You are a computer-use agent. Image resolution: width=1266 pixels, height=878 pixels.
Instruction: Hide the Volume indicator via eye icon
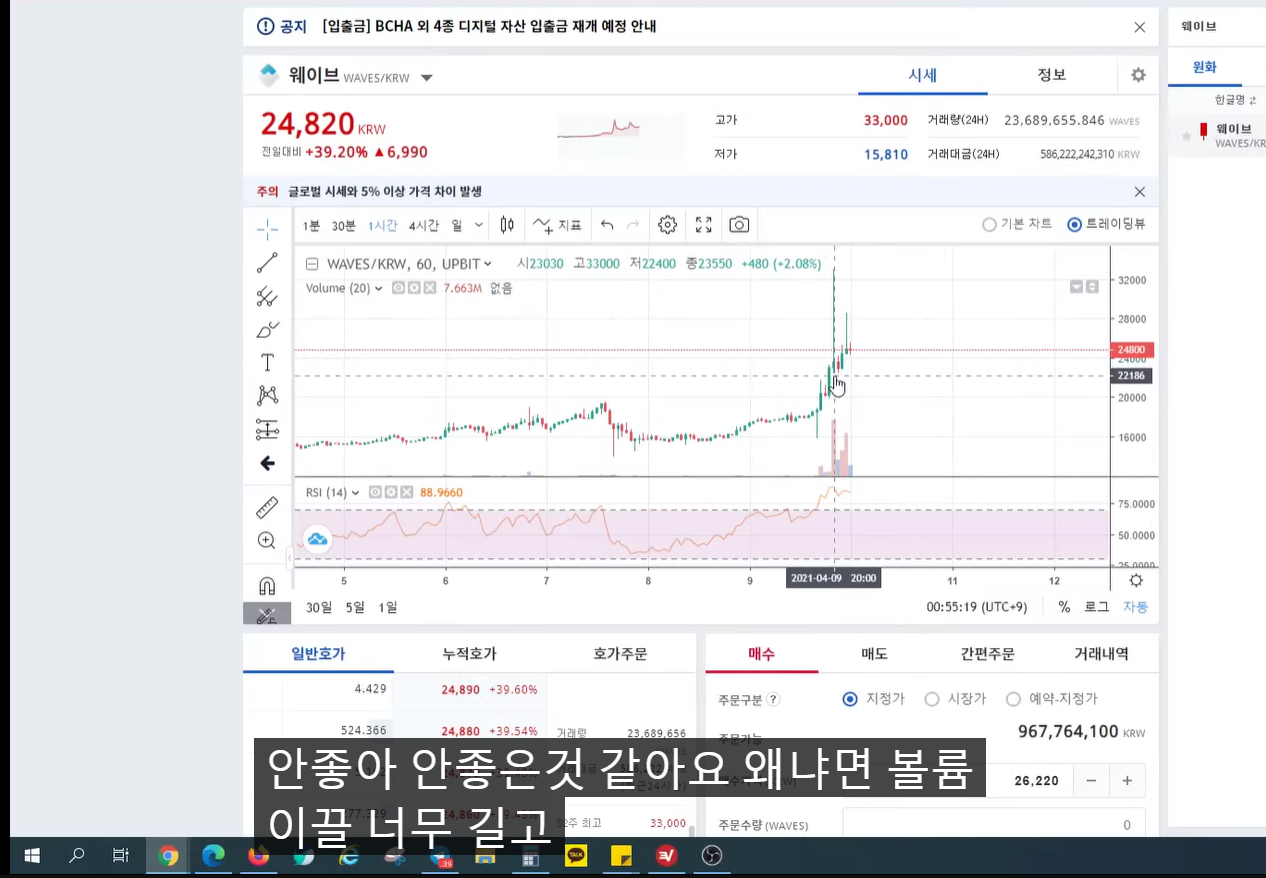coord(398,288)
